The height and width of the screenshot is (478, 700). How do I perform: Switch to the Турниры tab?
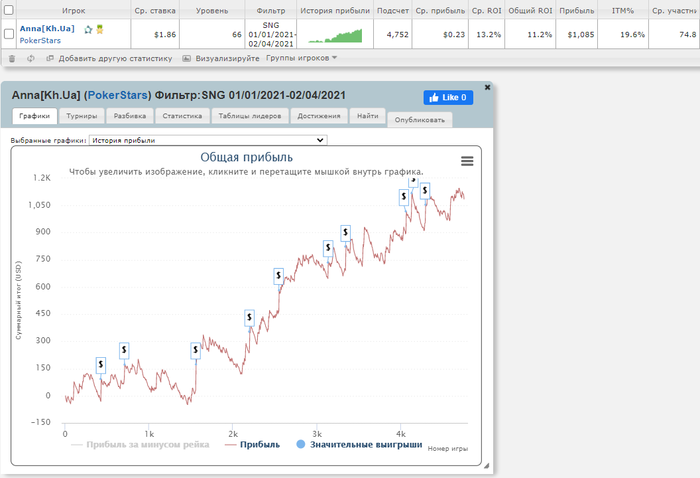[82, 116]
